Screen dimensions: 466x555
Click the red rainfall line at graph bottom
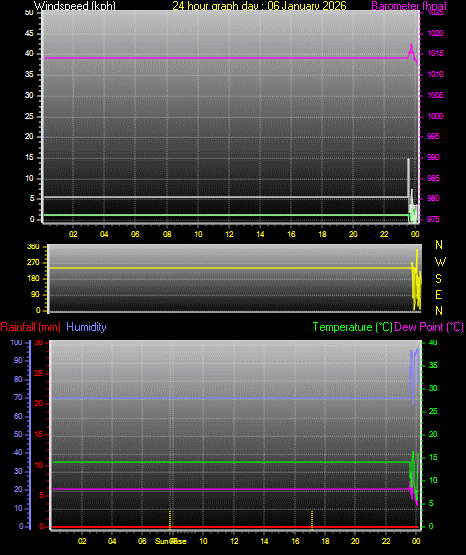click(x=235, y=527)
